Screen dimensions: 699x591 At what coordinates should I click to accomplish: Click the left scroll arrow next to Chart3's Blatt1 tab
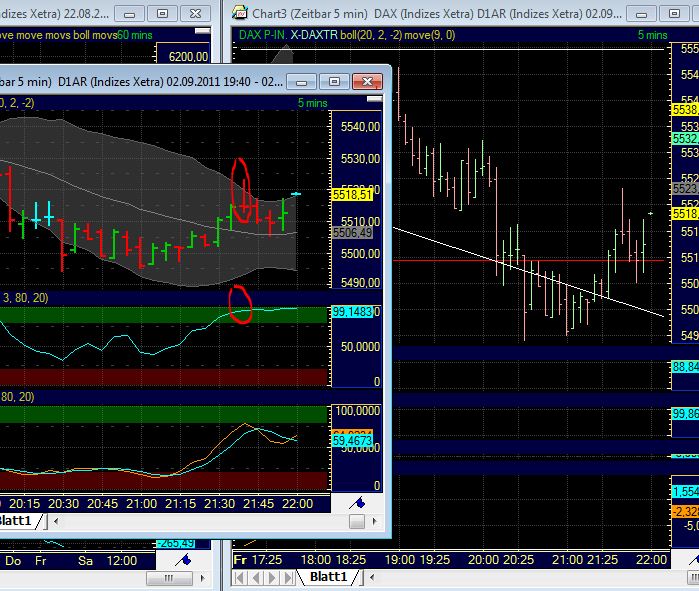pos(372,578)
